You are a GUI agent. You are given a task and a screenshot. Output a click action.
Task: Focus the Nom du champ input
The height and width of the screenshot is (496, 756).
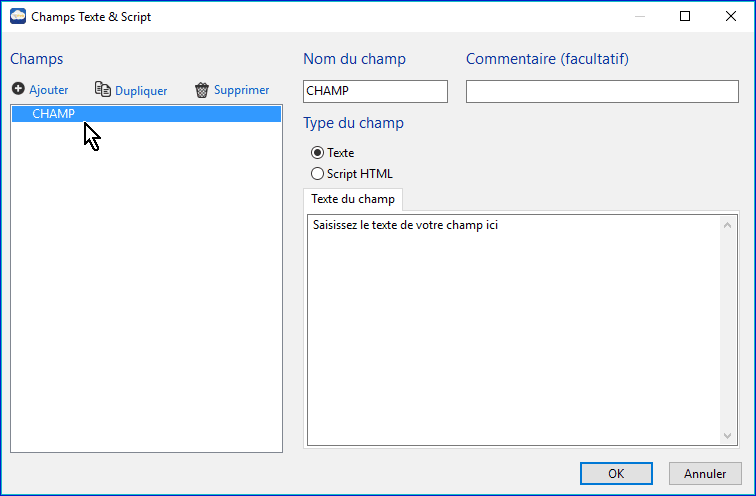[x=375, y=91]
